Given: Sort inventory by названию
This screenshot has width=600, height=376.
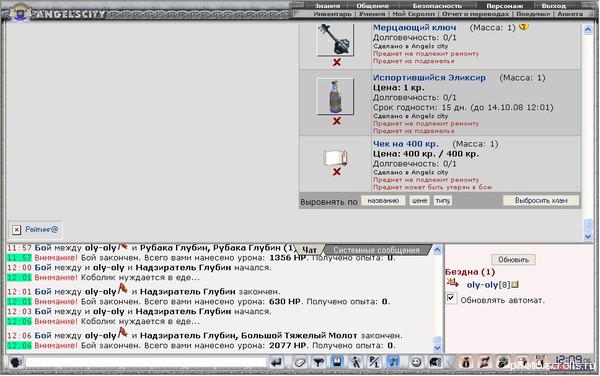Looking at the screenshot, I should [383, 200].
